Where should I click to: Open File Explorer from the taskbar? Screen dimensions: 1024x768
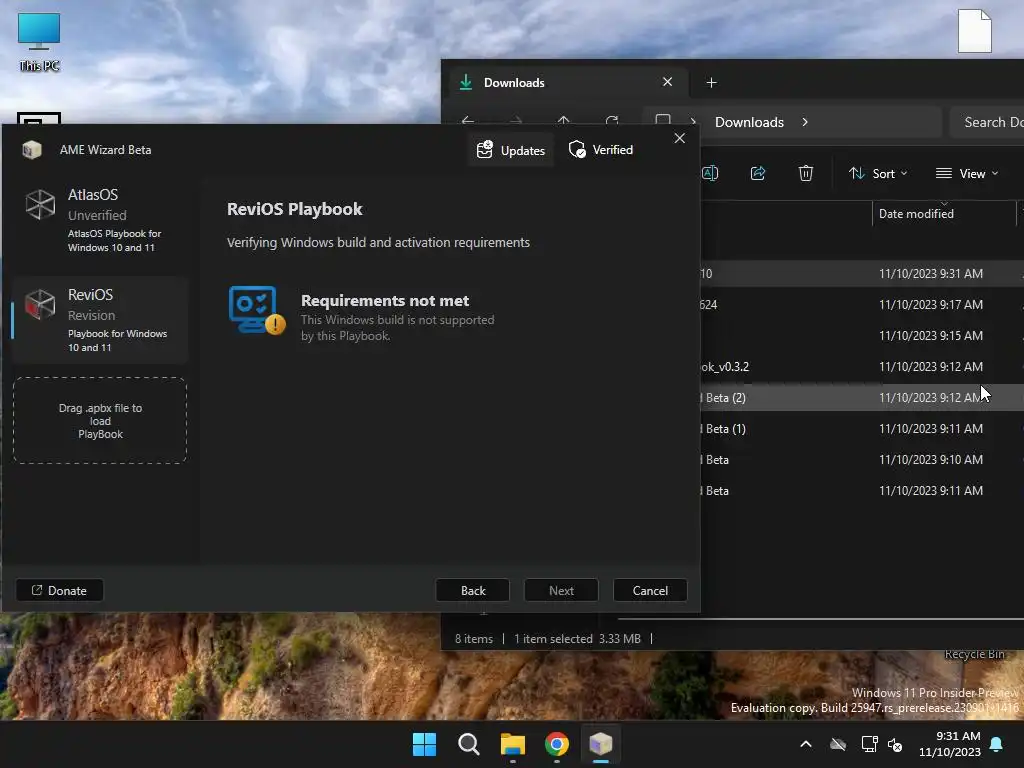(513, 744)
